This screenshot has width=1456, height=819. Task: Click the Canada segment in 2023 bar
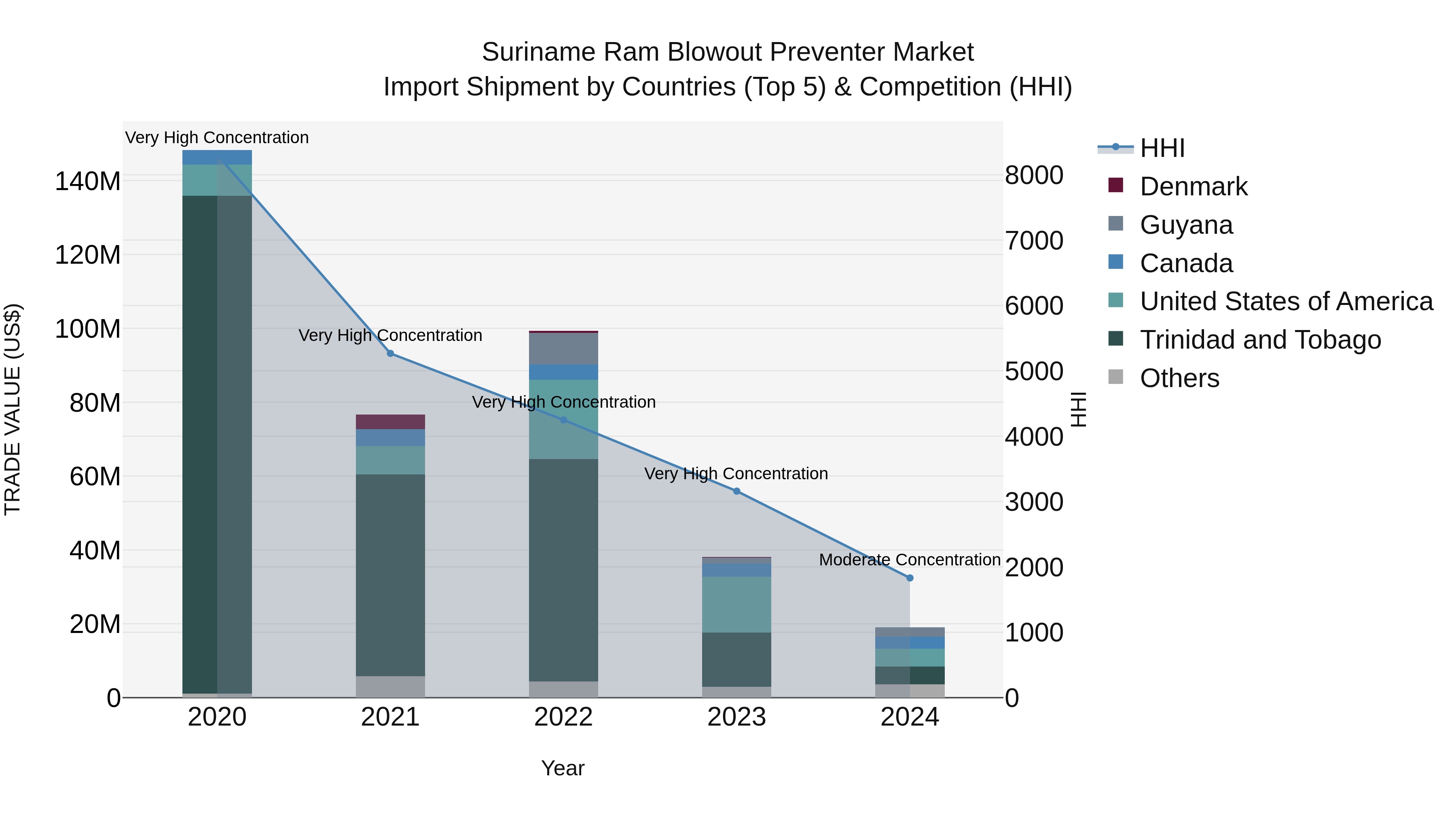tap(736, 570)
